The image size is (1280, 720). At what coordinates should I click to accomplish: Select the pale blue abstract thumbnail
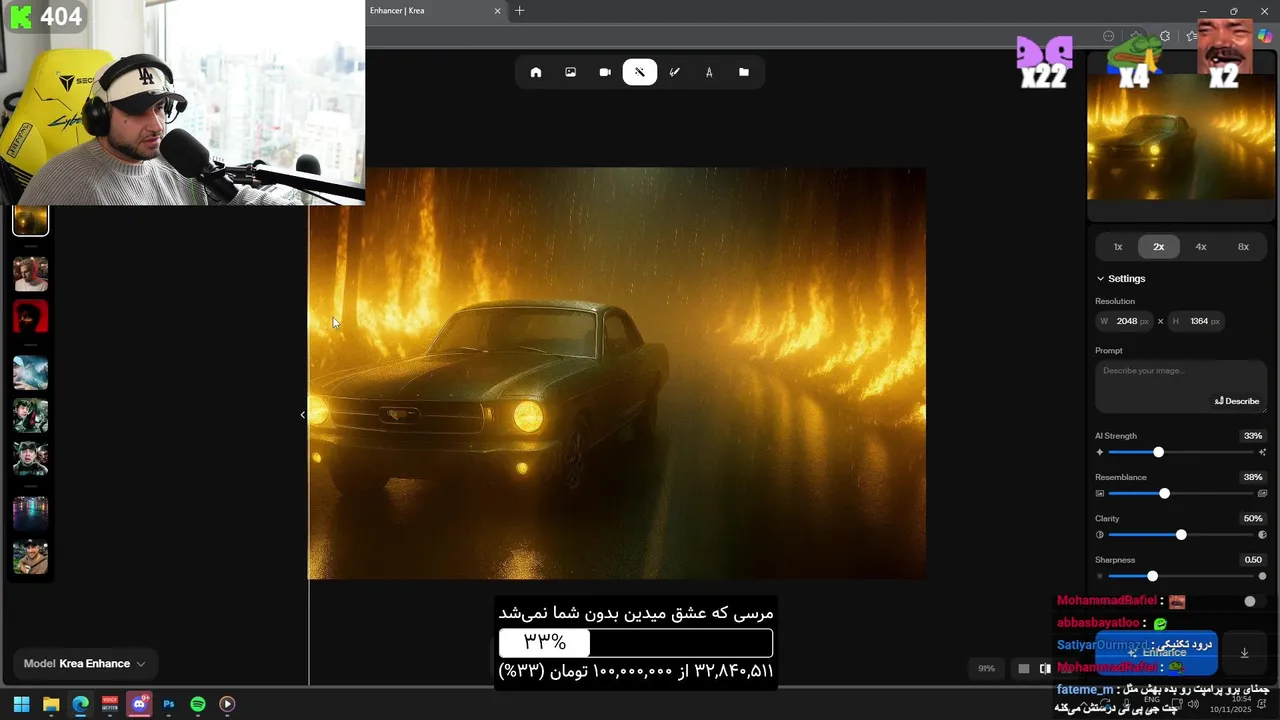[x=31, y=372]
